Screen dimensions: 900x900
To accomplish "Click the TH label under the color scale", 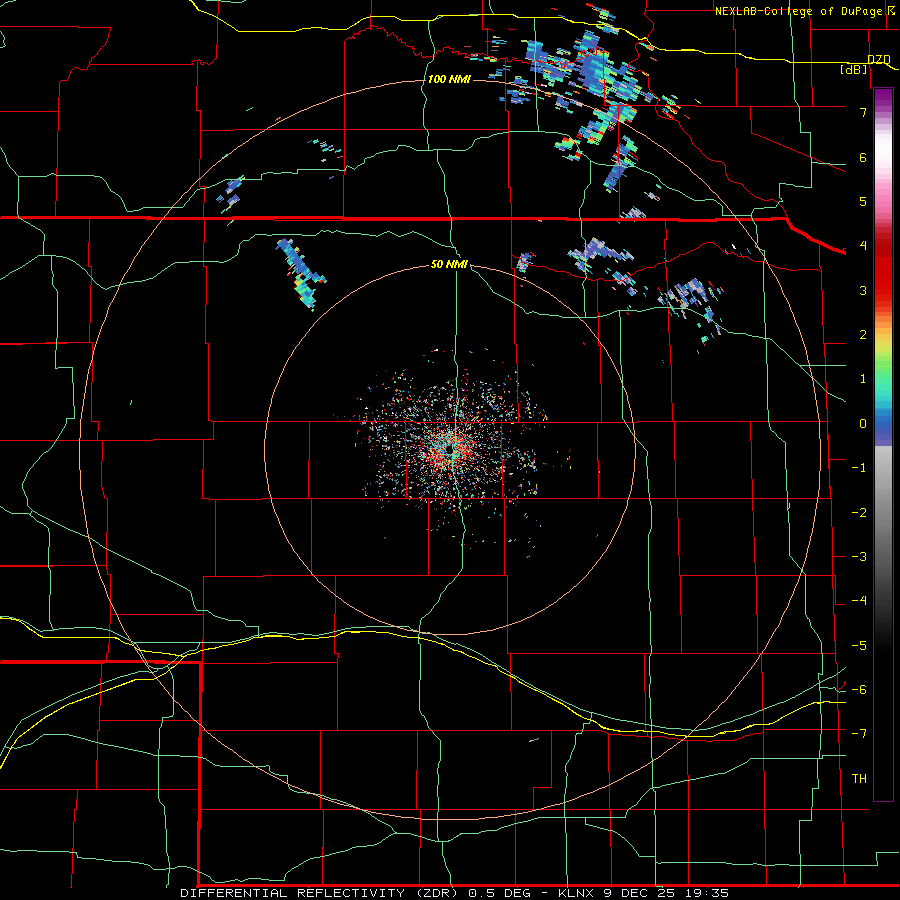I will [859, 778].
